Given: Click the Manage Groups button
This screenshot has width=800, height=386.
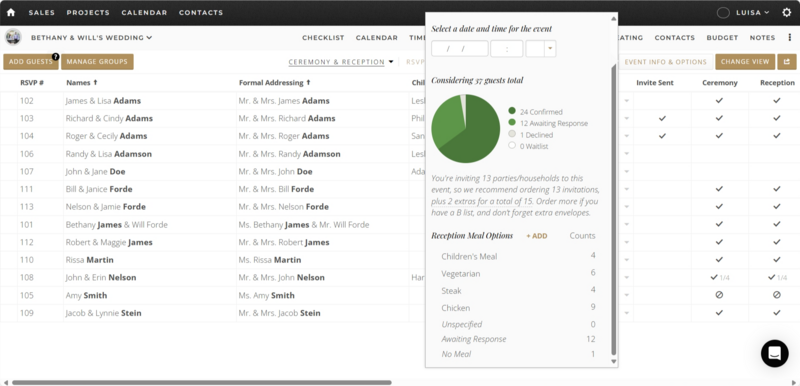Looking at the screenshot, I should tap(97, 62).
